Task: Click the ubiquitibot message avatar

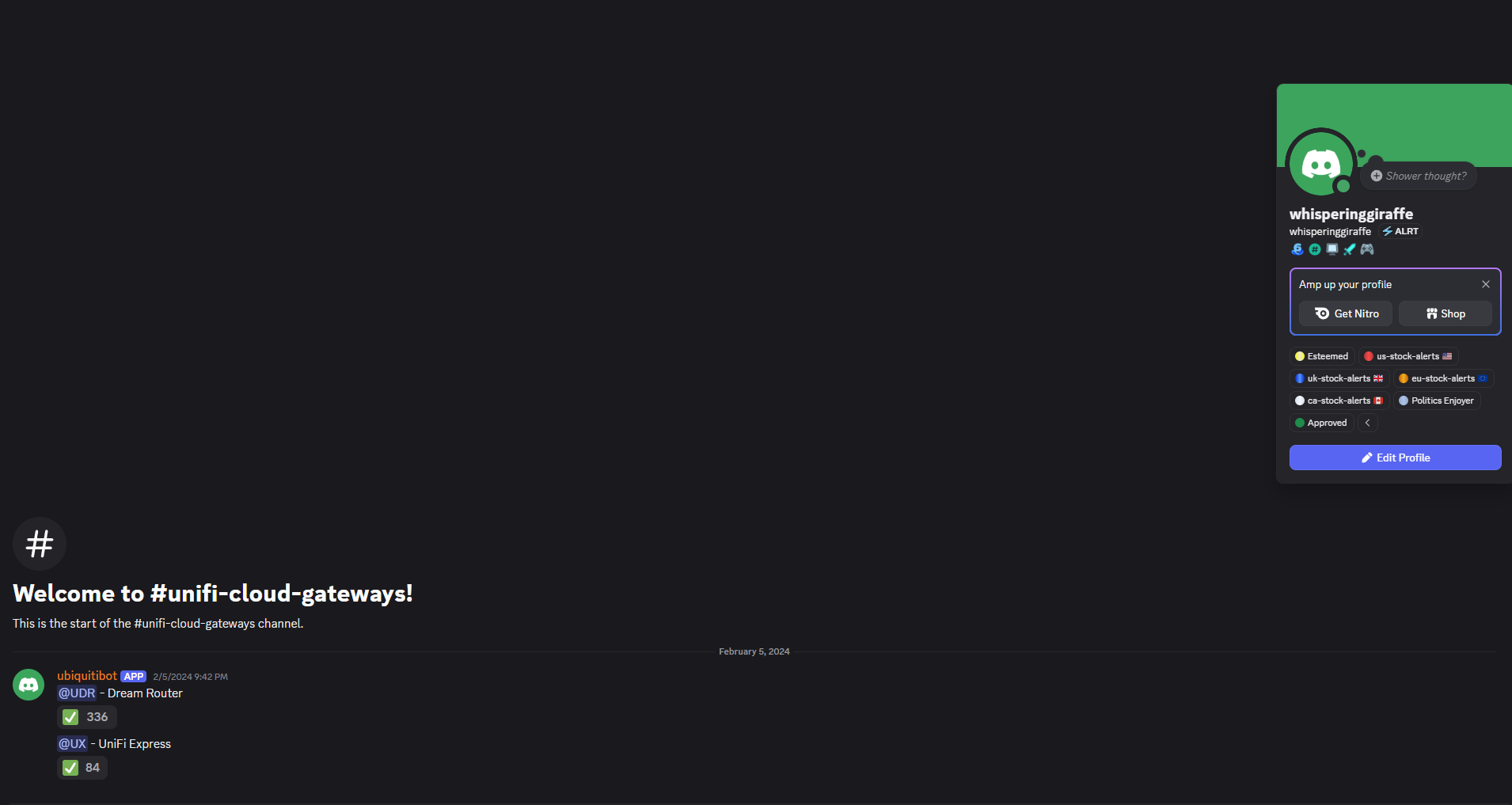Action: (x=28, y=685)
